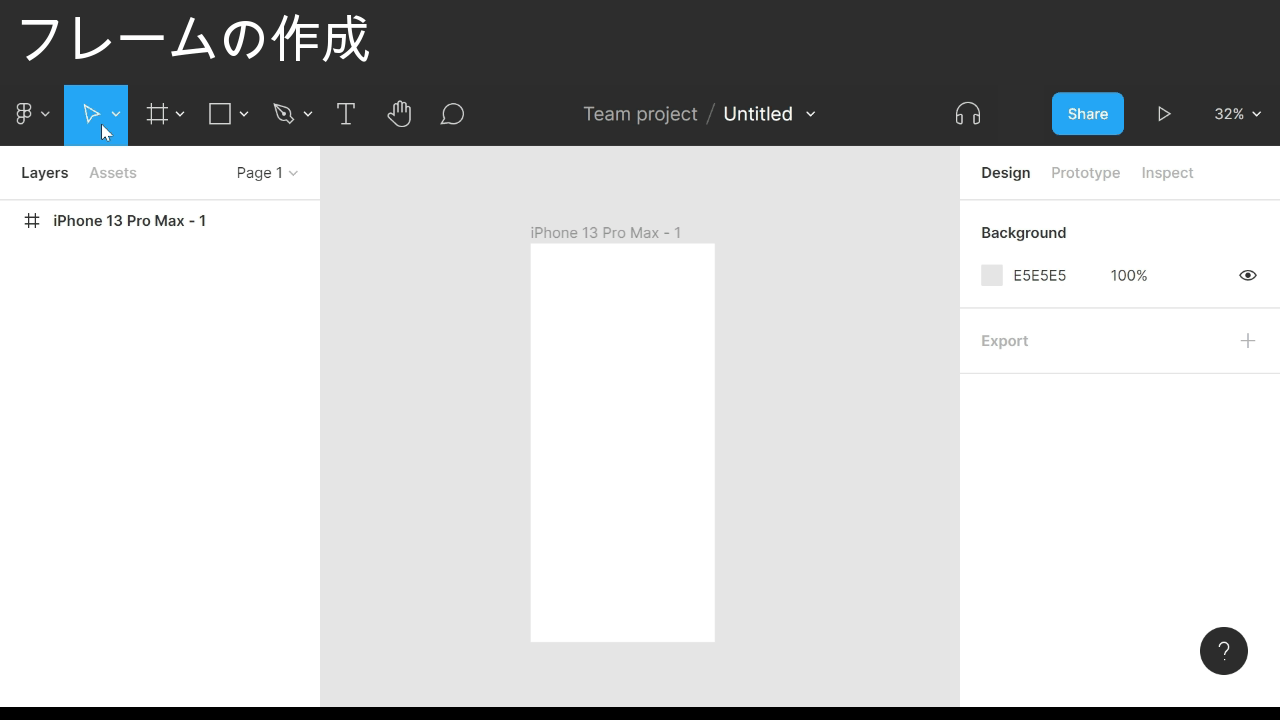
Task: Select the Rectangle shape tool
Action: pos(220,114)
